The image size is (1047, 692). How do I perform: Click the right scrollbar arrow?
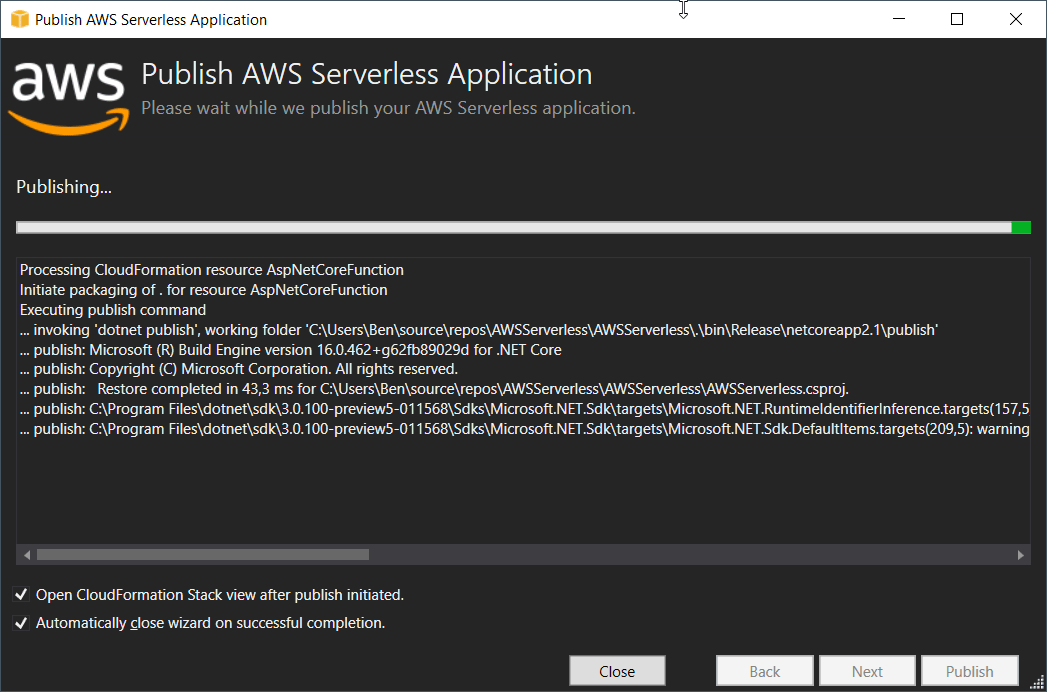(1019, 554)
